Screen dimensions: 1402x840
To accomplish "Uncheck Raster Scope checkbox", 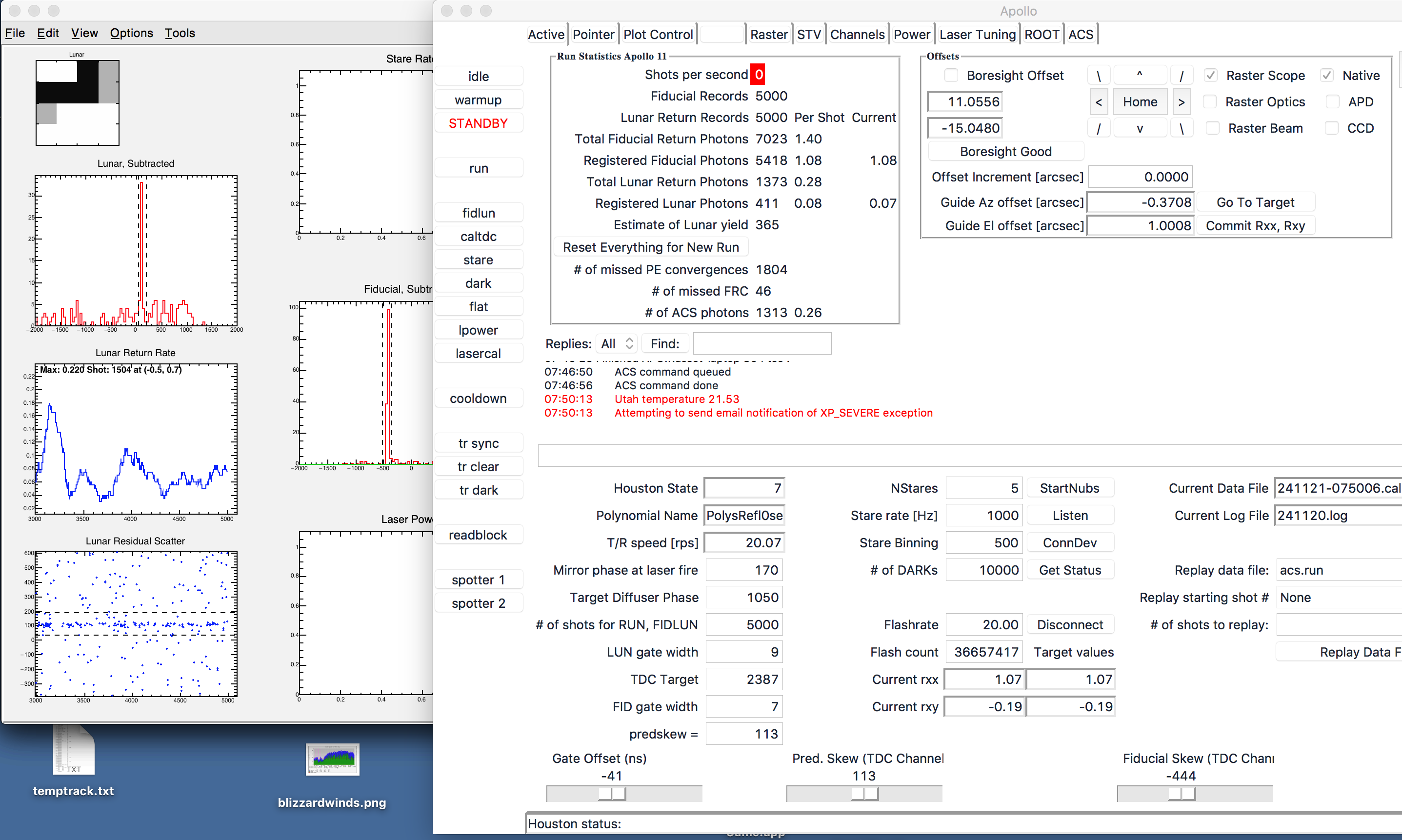I will point(1210,76).
